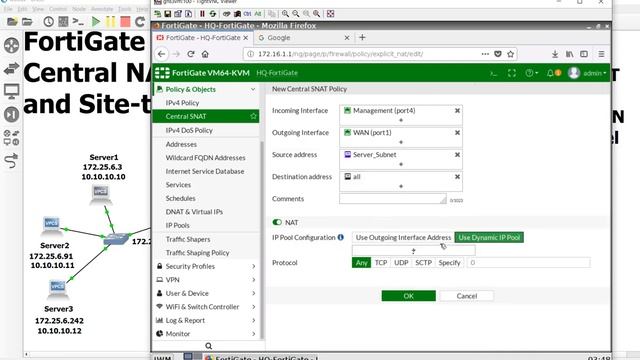Select the GNS3 switches device category icon

tap(11, 68)
